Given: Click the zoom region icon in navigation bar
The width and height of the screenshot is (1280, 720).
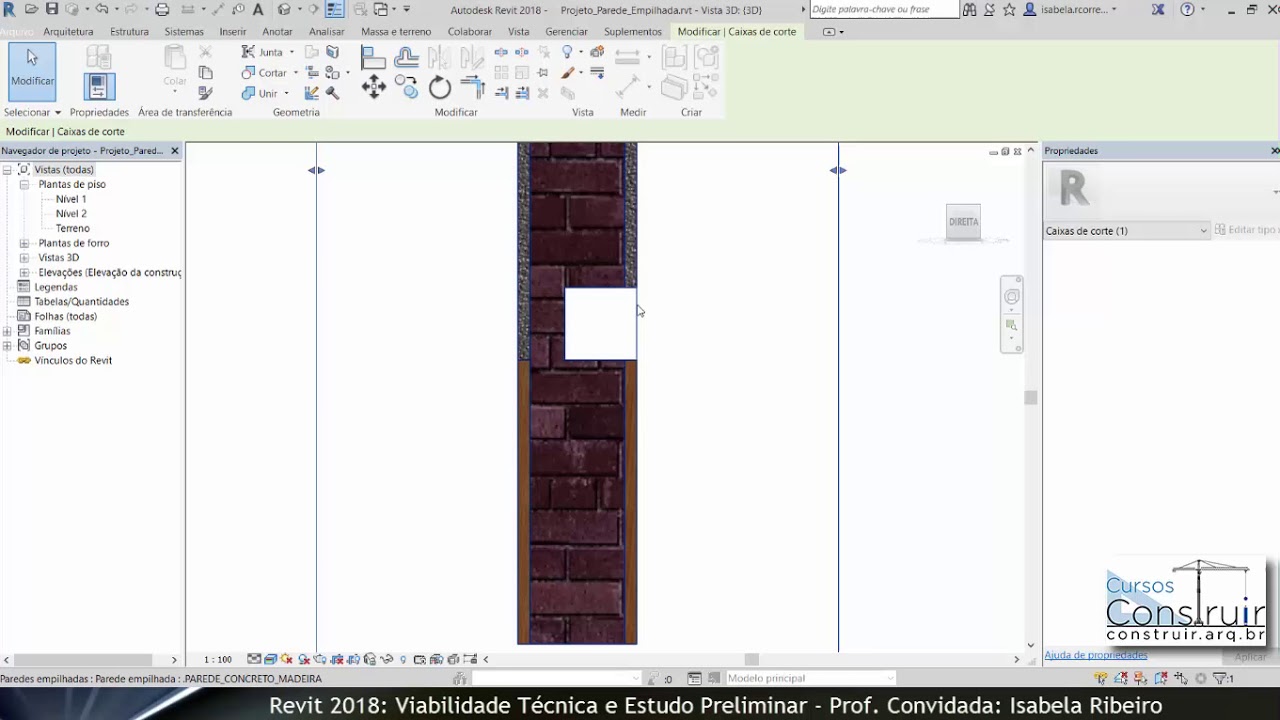Looking at the screenshot, I should [1012, 325].
